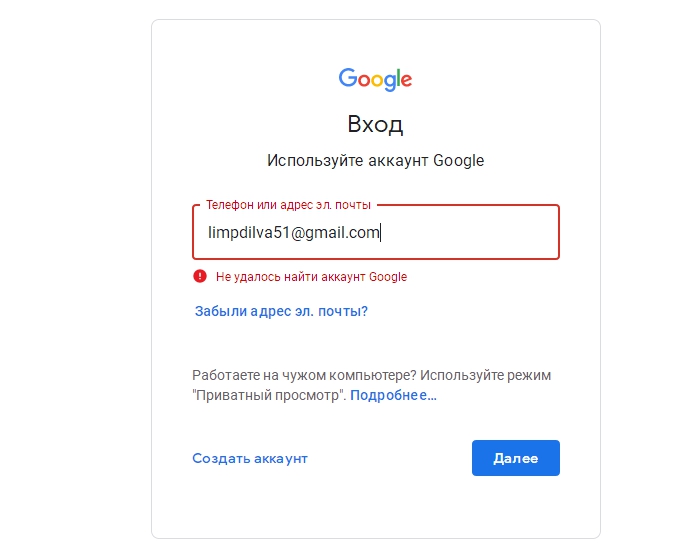Click the Вход heading
673x554 pixels.
click(x=375, y=125)
